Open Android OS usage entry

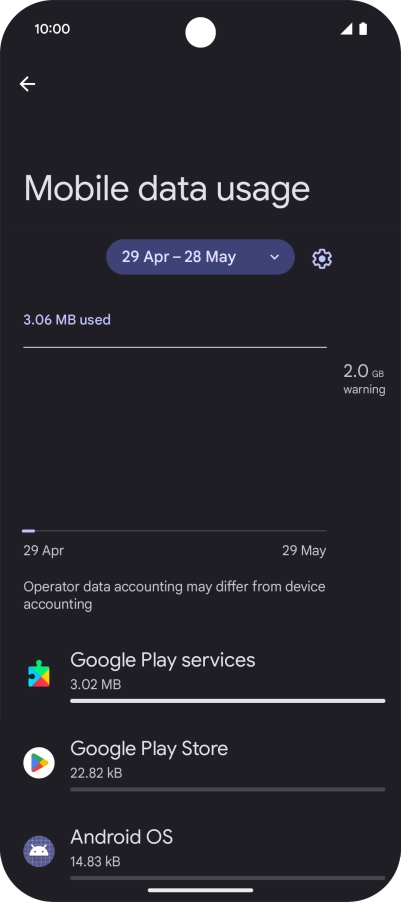pos(200,851)
